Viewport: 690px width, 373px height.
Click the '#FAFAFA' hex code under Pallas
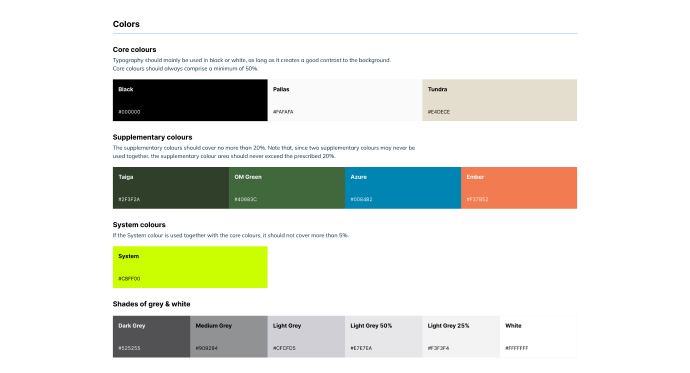[283, 112]
